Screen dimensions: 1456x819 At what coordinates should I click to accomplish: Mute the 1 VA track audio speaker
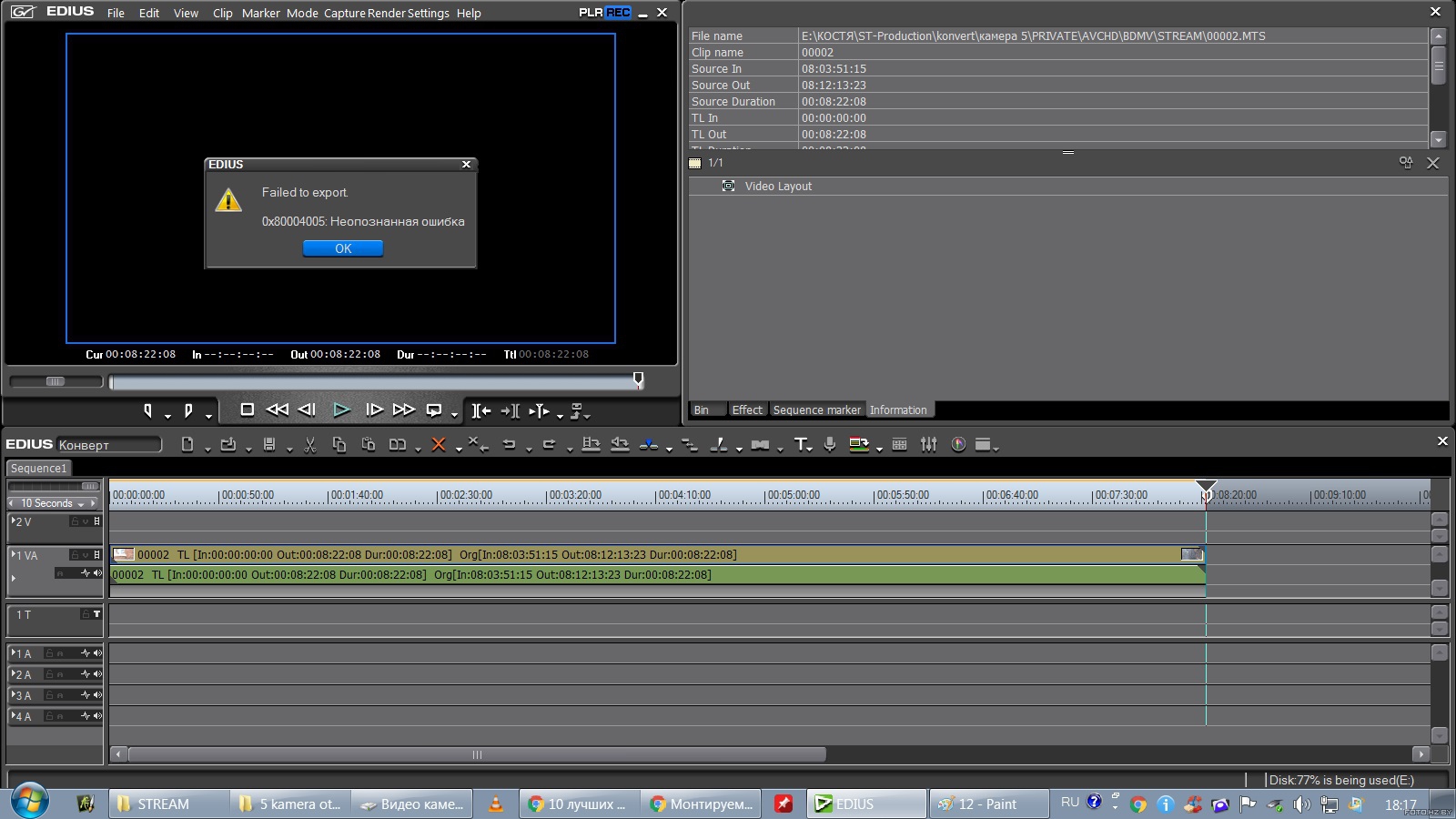[97, 573]
